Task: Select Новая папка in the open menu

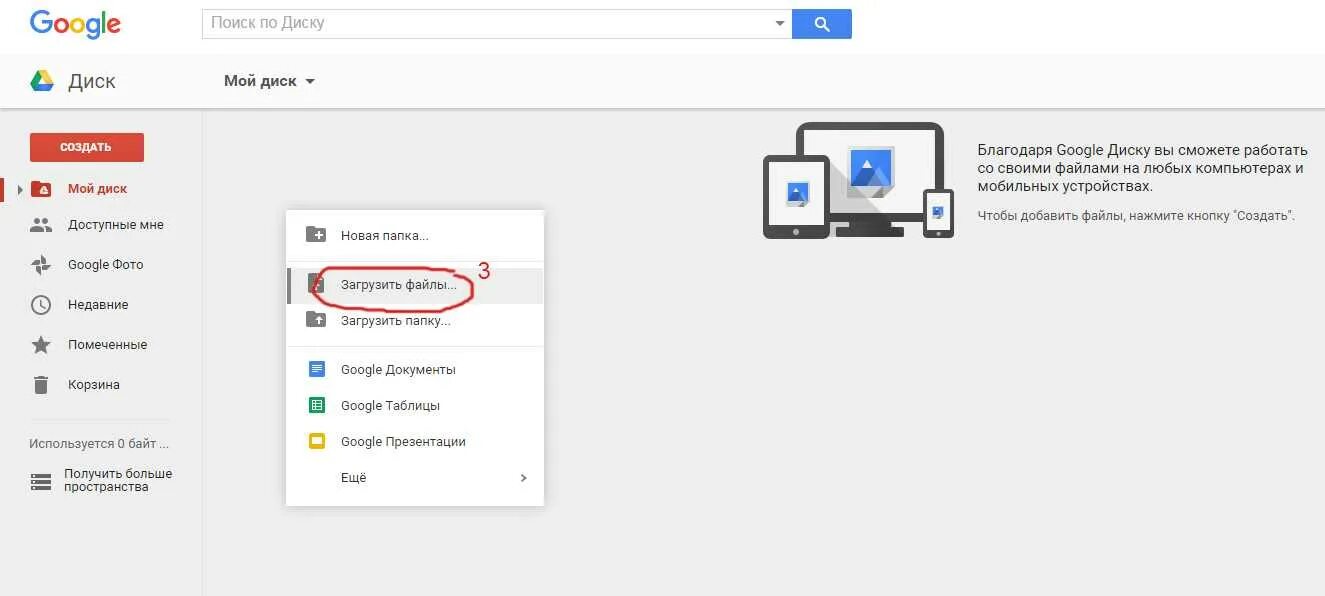Action: pyautogui.click(x=386, y=235)
